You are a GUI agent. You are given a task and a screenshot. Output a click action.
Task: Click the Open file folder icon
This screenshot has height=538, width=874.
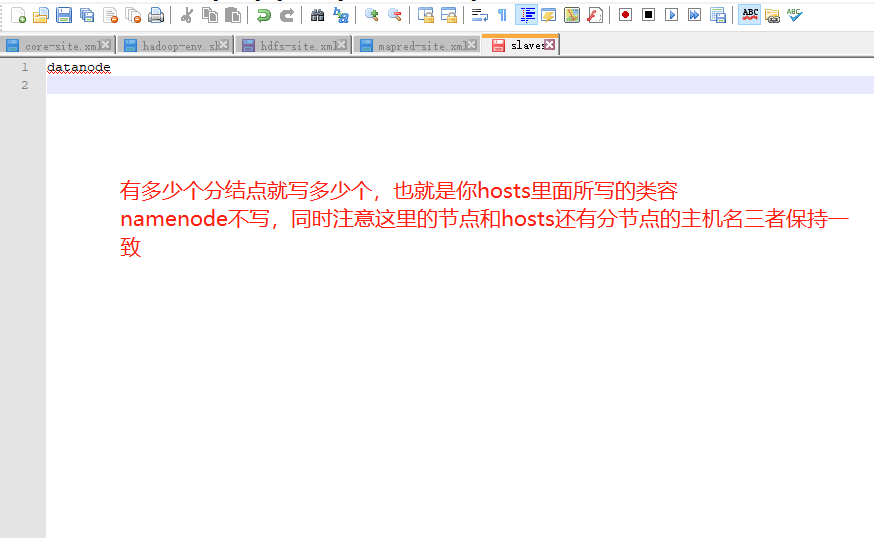[41, 15]
